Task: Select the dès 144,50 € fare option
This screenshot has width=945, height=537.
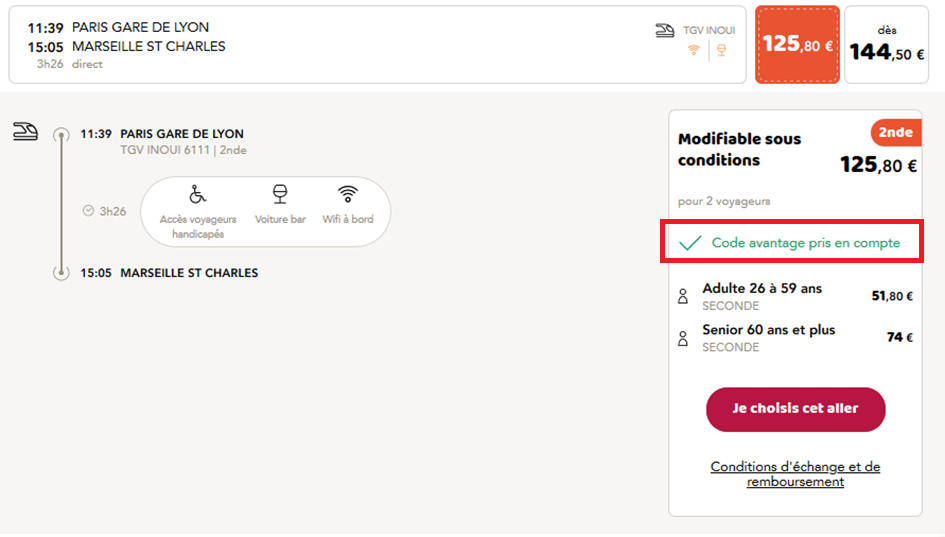Action: click(x=886, y=45)
